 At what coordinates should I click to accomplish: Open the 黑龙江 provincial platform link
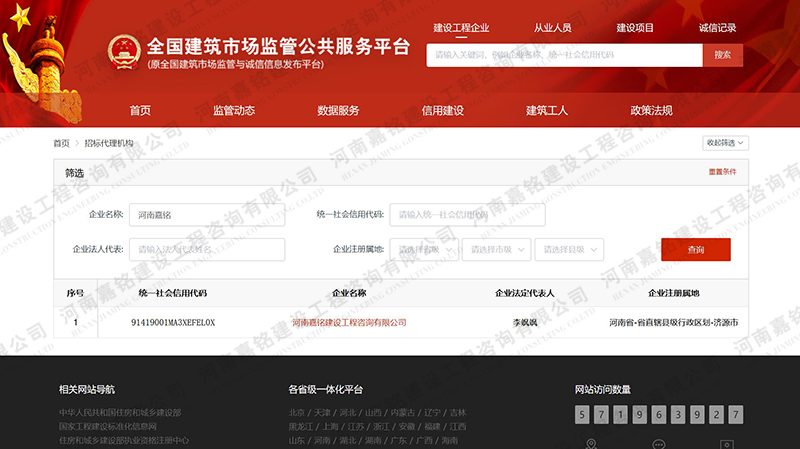click(301, 426)
